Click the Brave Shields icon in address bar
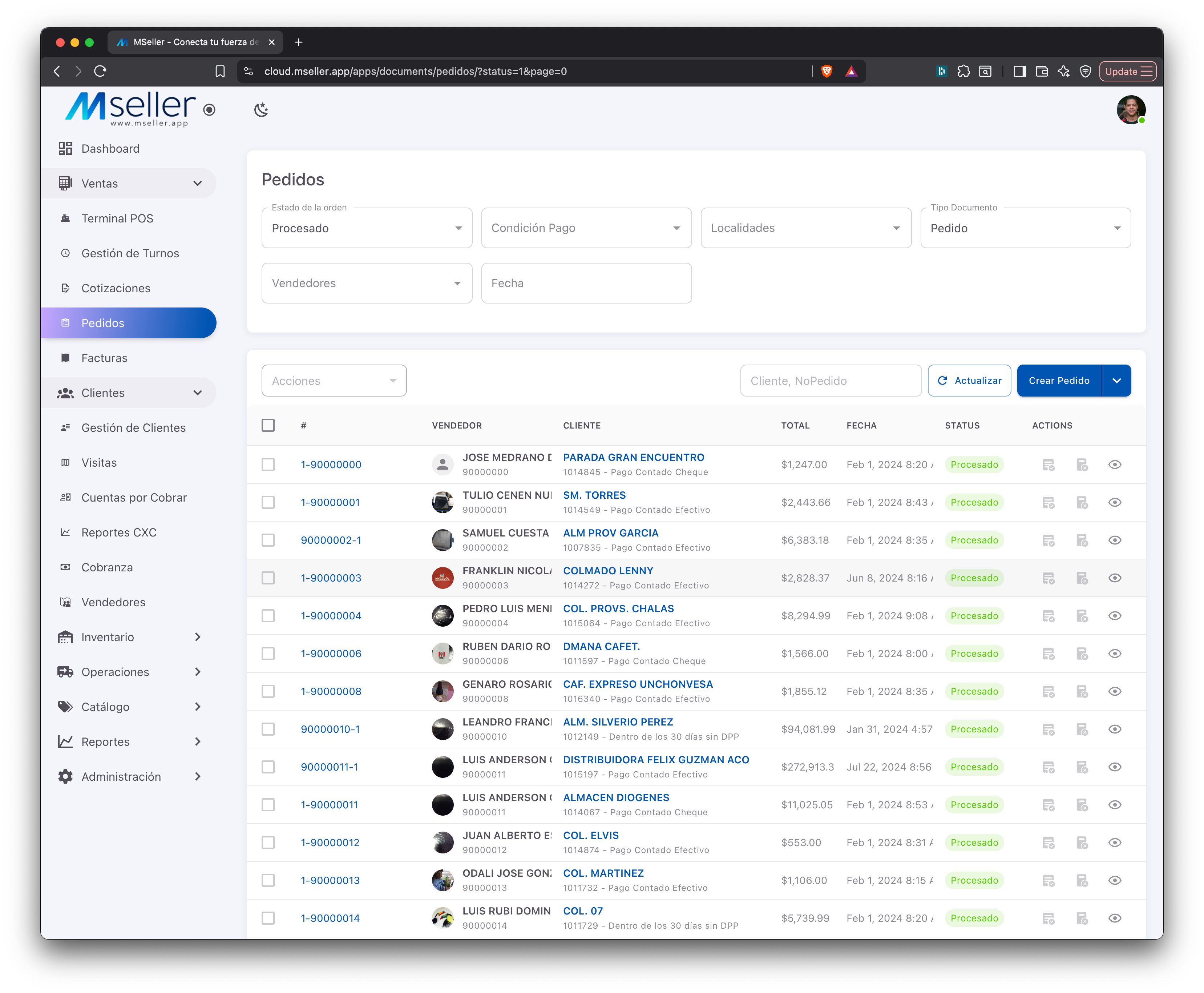 (x=826, y=71)
